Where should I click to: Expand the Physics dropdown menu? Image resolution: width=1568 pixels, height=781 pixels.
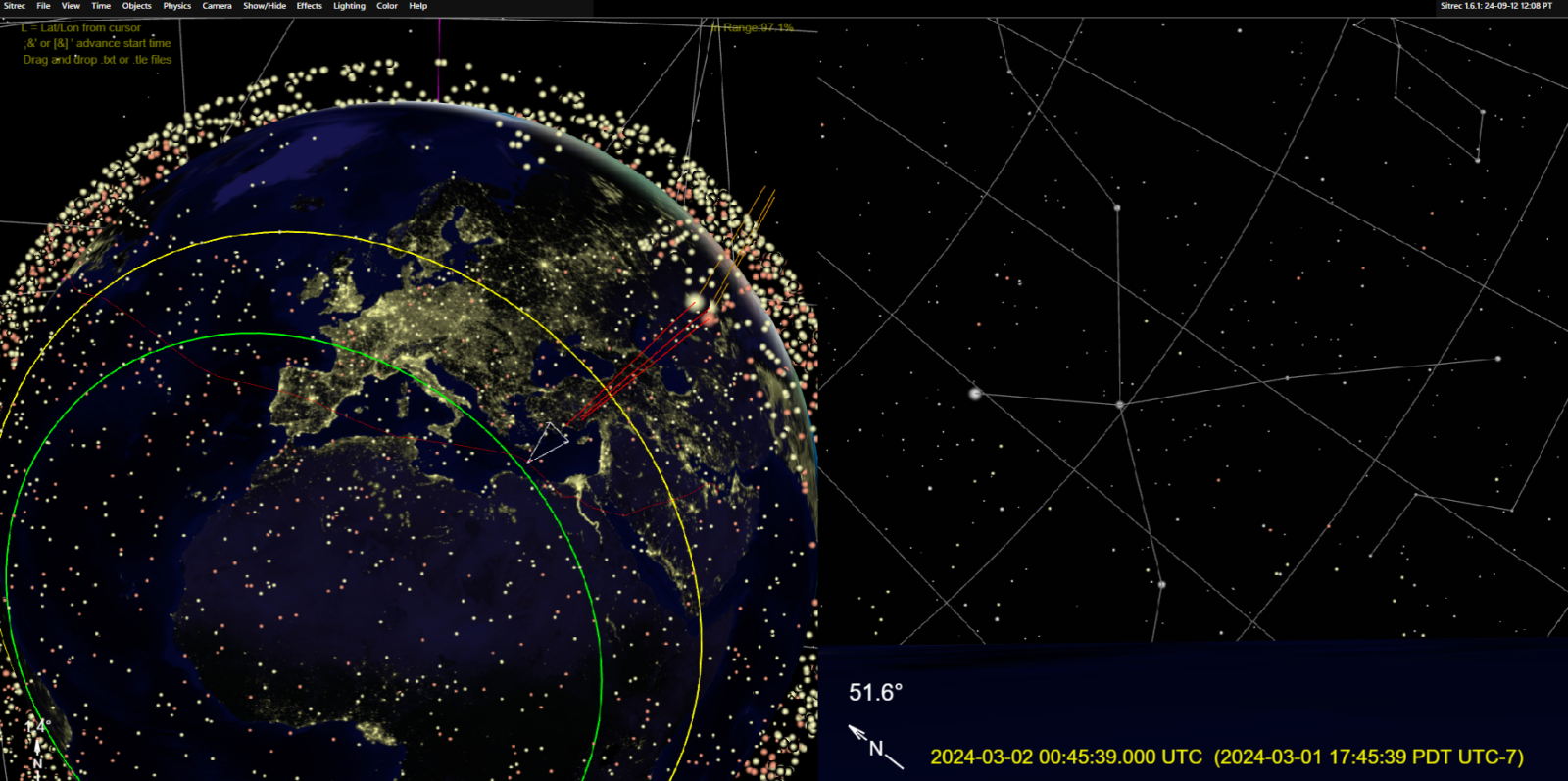pos(177,6)
